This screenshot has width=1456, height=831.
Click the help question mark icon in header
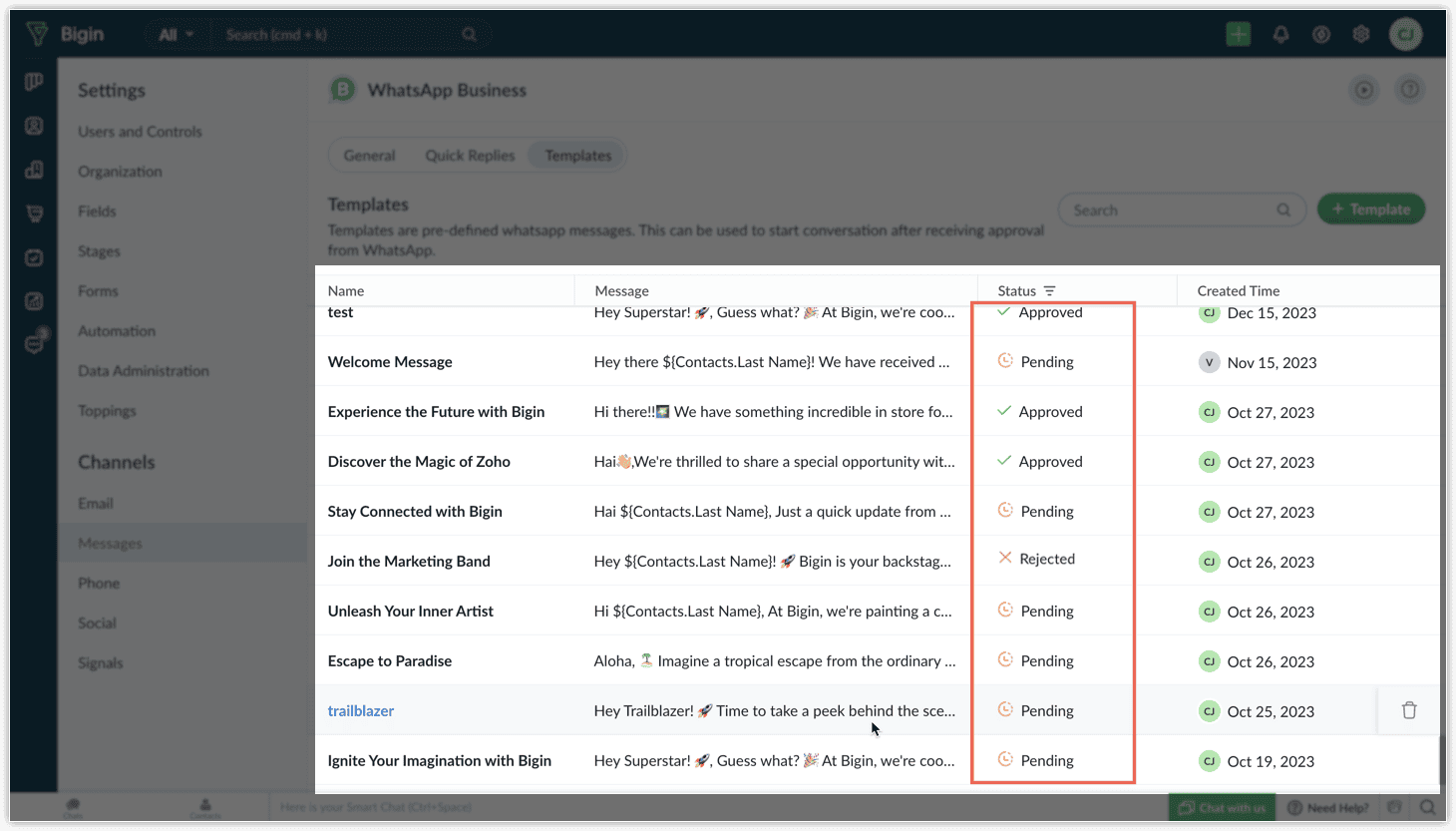tap(1409, 90)
